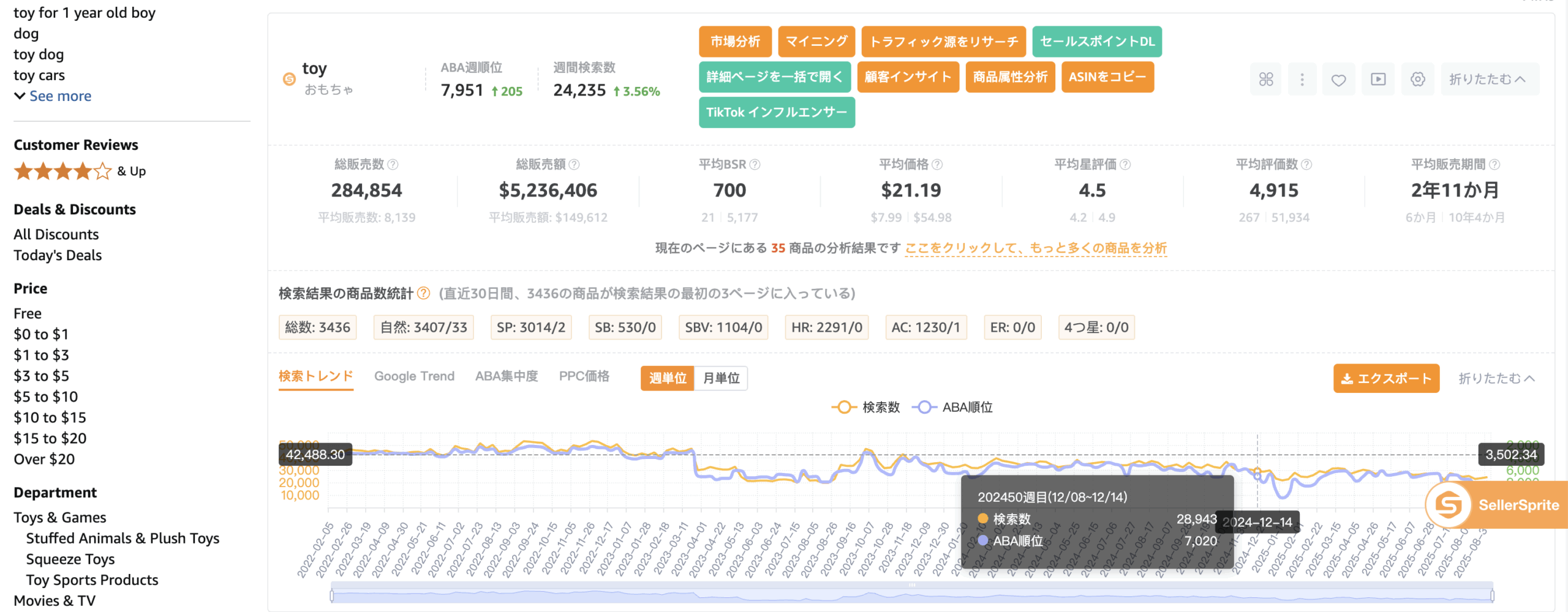Collapse the trend chart section with 折りたたむ

[1496, 378]
